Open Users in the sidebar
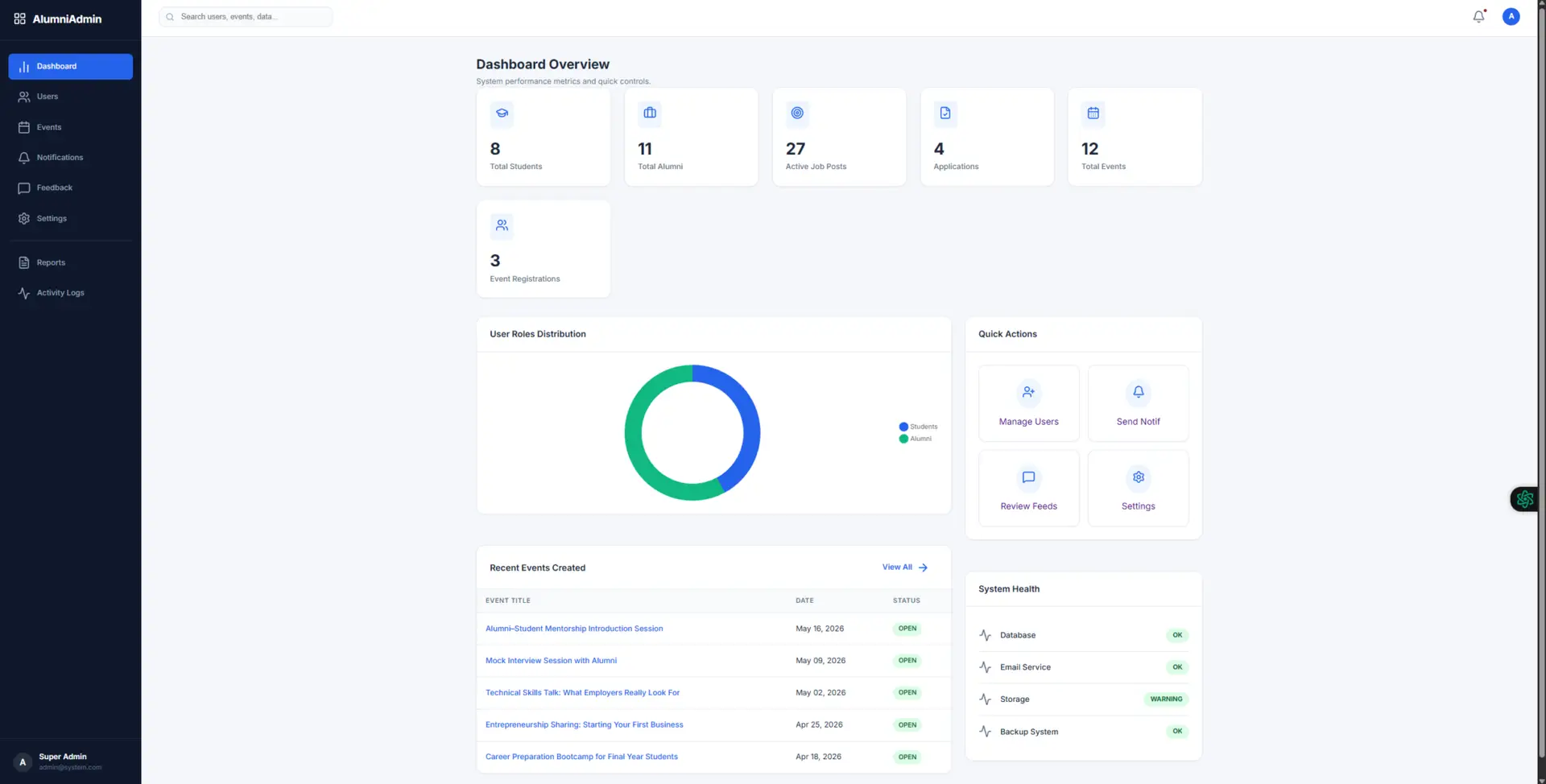 (x=48, y=97)
